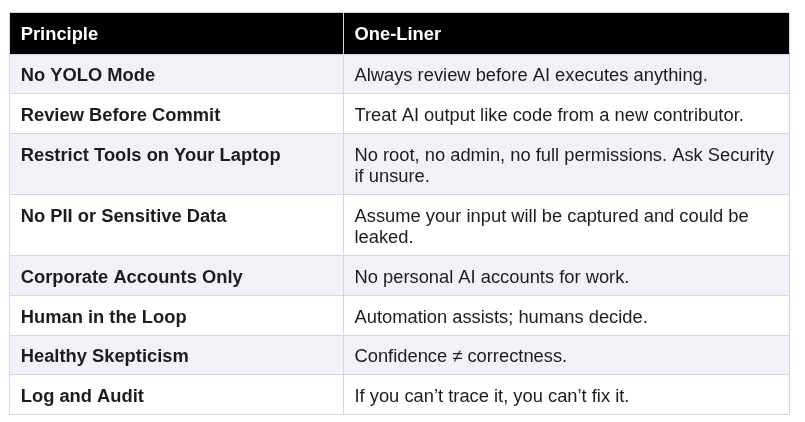Select Restrict Tools on Your Laptop cell
The width and height of the screenshot is (805, 422).
[150, 155]
